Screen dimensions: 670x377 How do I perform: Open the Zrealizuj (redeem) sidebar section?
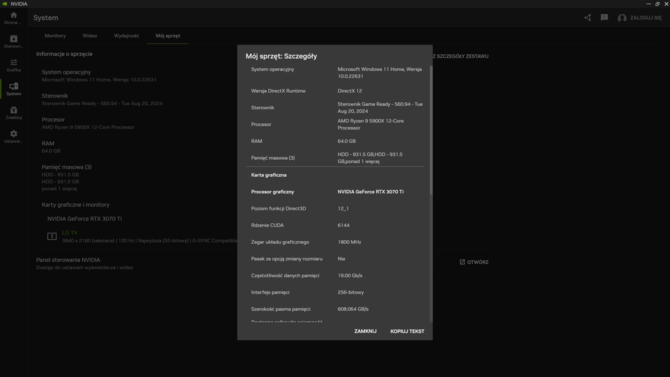tap(13, 113)
